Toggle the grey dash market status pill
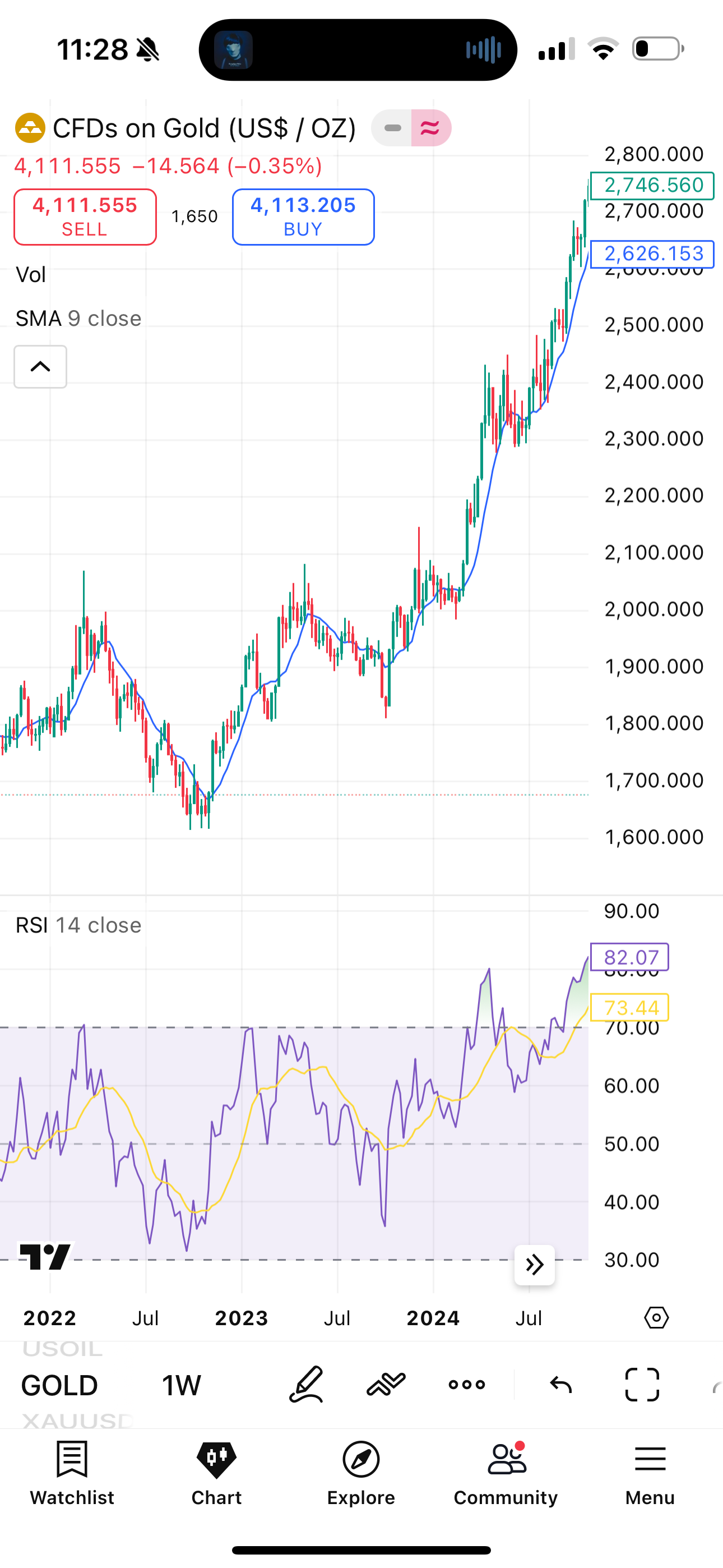Image resolution: width=723 pixels, height=1568 pixels. pyautogui.click(x=392, y=128)
